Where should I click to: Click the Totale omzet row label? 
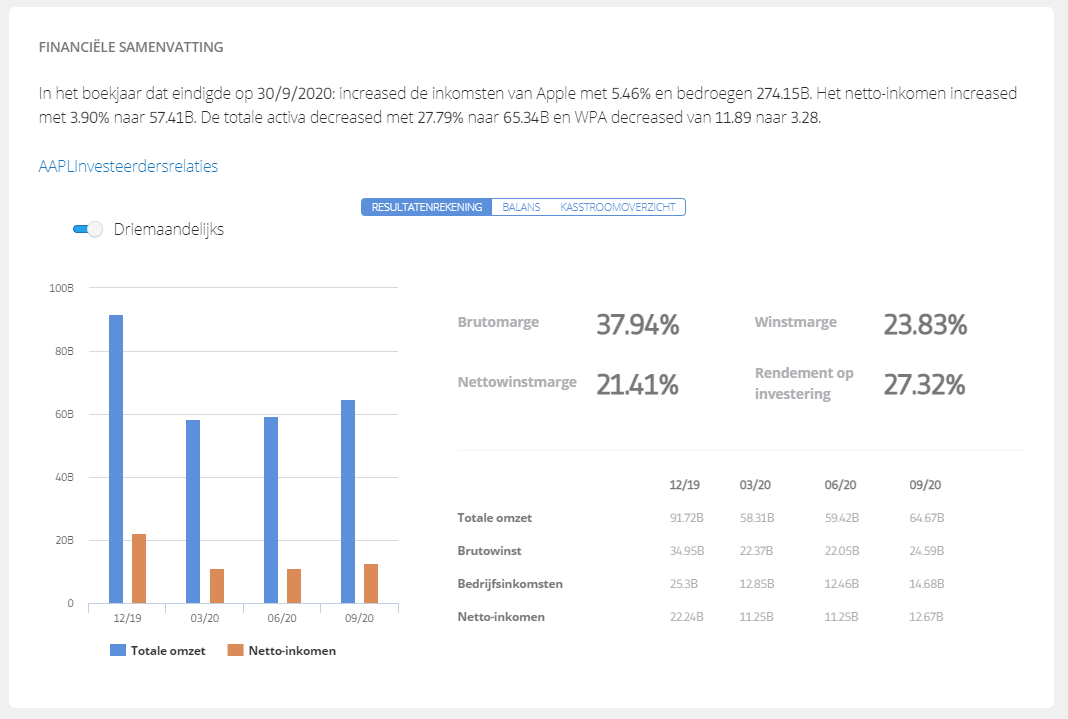[x=494, y=517]
